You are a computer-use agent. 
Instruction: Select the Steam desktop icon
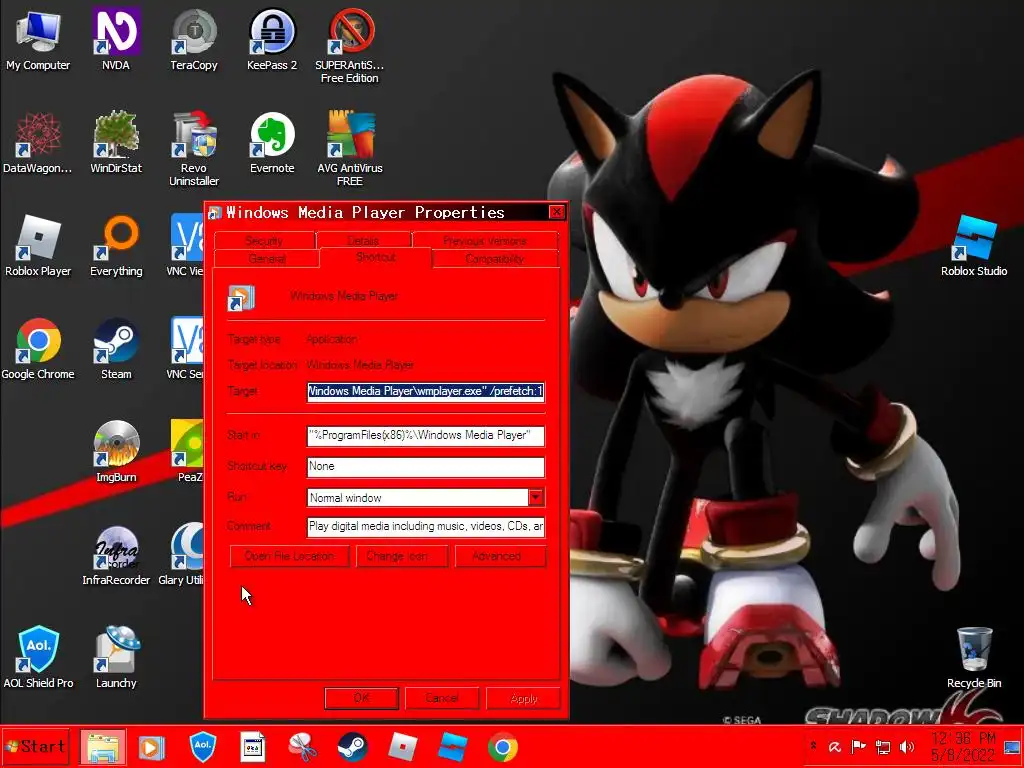pos(116,349)
